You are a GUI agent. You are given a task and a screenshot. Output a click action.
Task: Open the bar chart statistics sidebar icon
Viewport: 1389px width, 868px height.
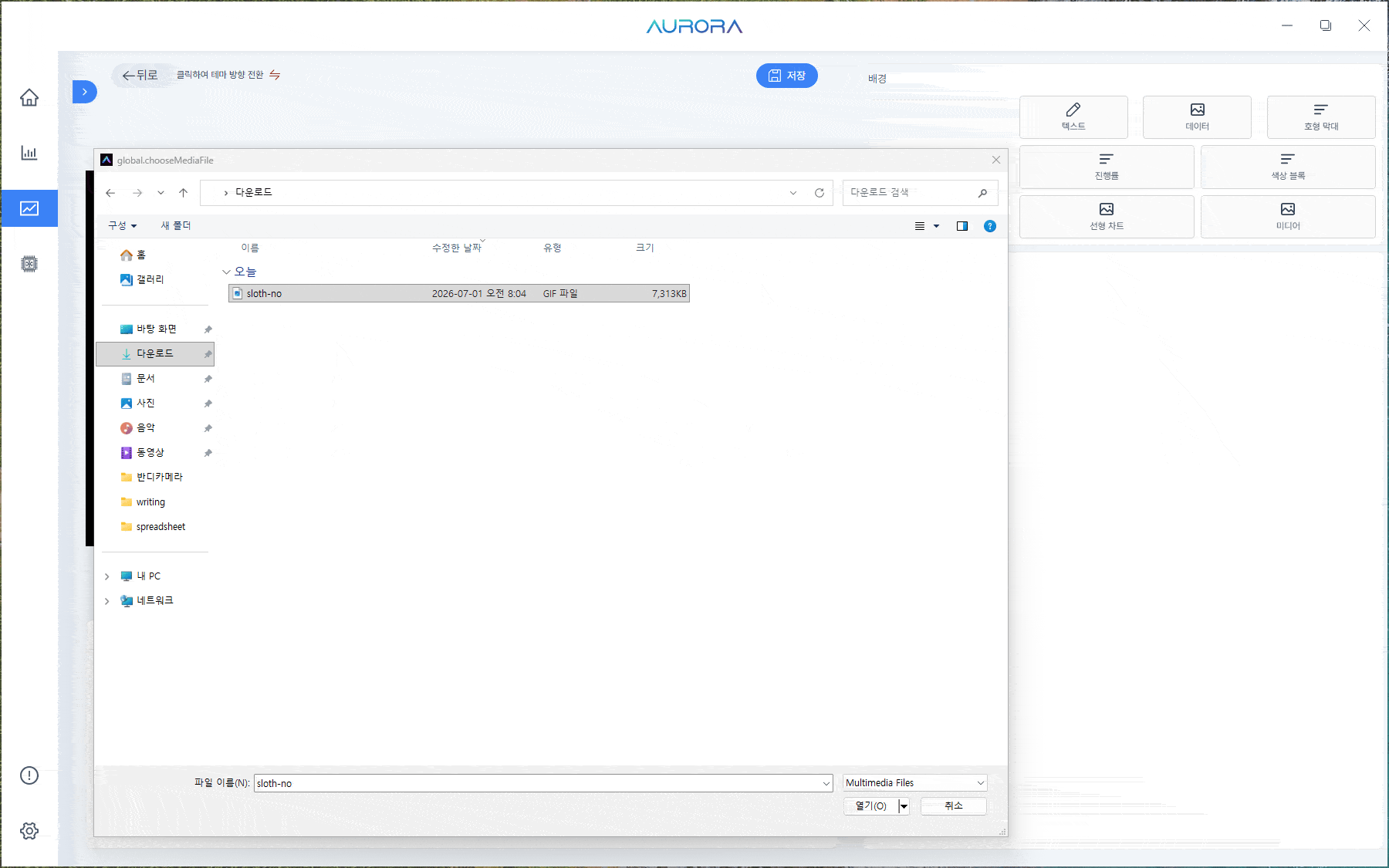pyautogui.click(x=29, y=153)
